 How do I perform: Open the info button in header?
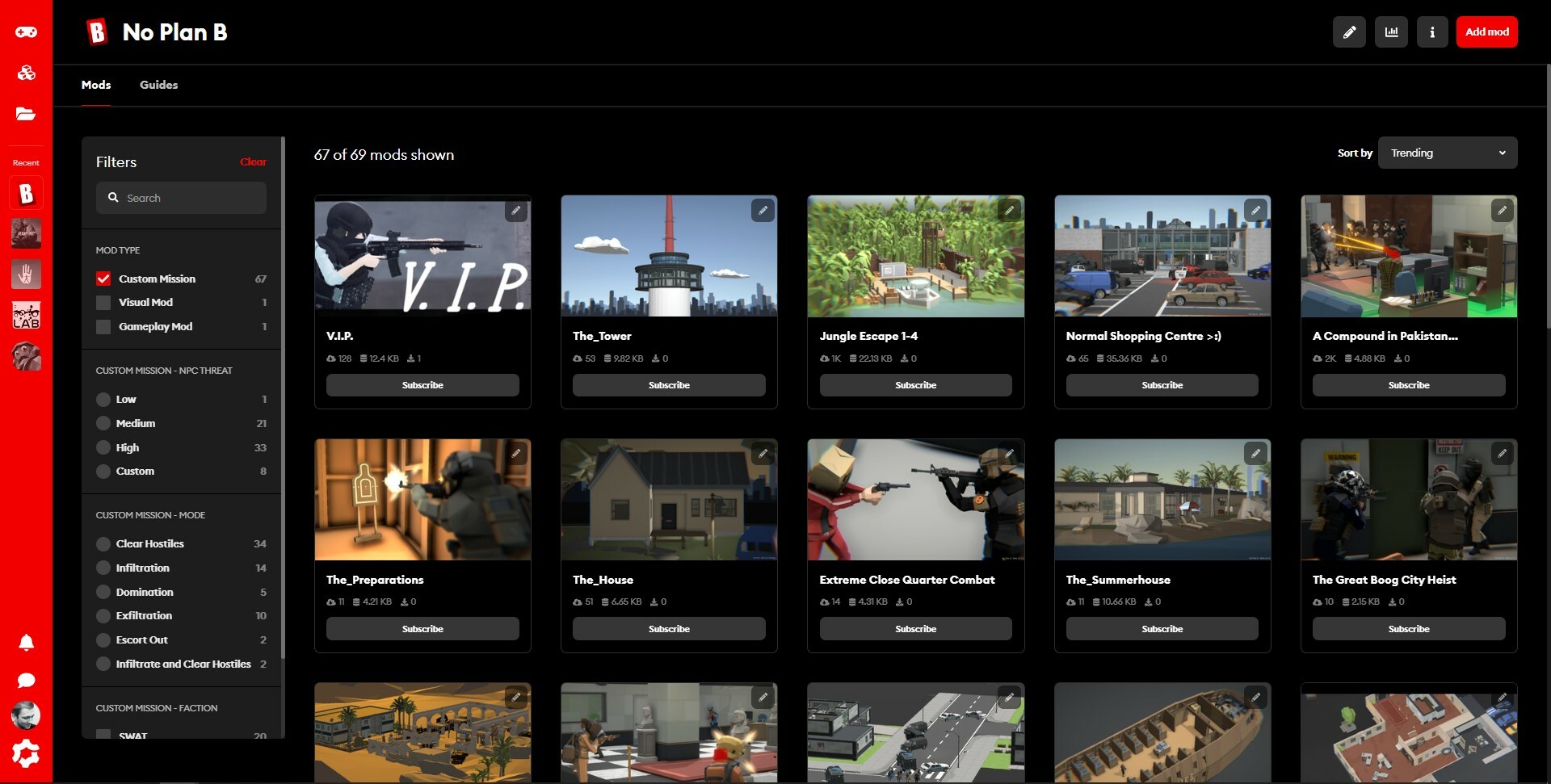point(1432,32)
